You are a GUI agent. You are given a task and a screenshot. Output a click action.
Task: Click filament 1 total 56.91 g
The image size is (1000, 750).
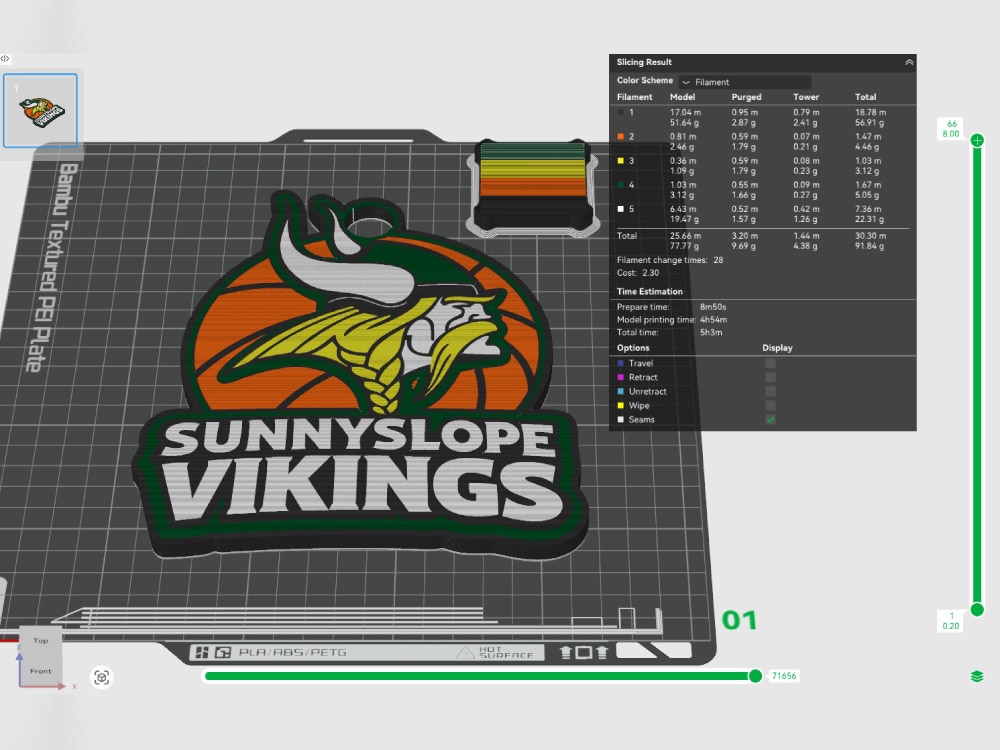[x=870, y=122]
